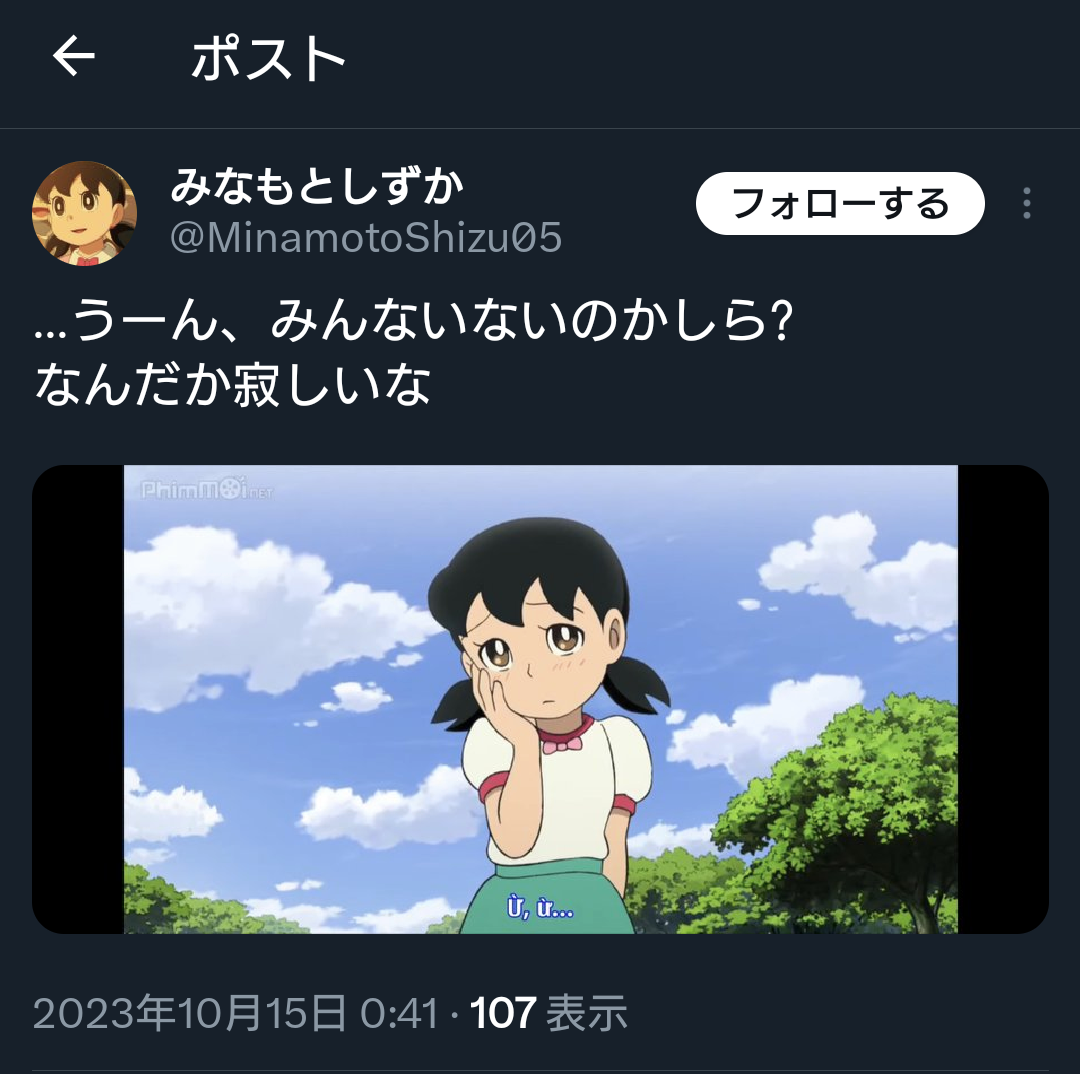
Task: Open the 2023年10月15日 0:41 timestamp link
Action: point(236,1013)
